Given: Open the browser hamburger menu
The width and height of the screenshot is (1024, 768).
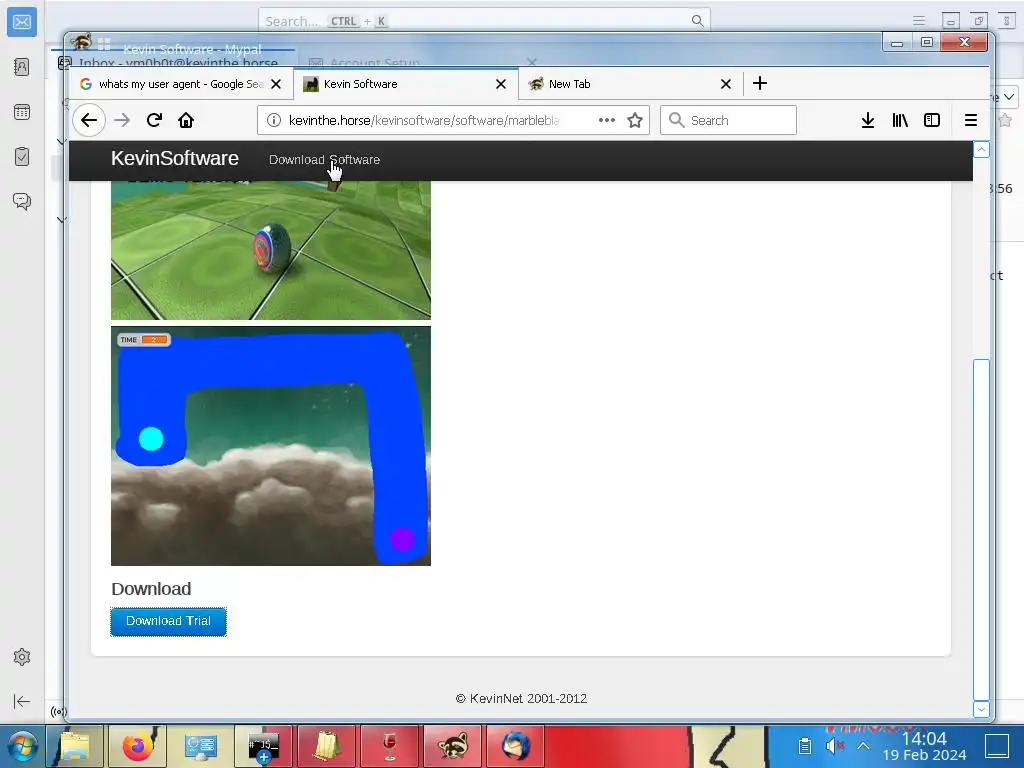Looking at the screenshot, I should [971, 120].
